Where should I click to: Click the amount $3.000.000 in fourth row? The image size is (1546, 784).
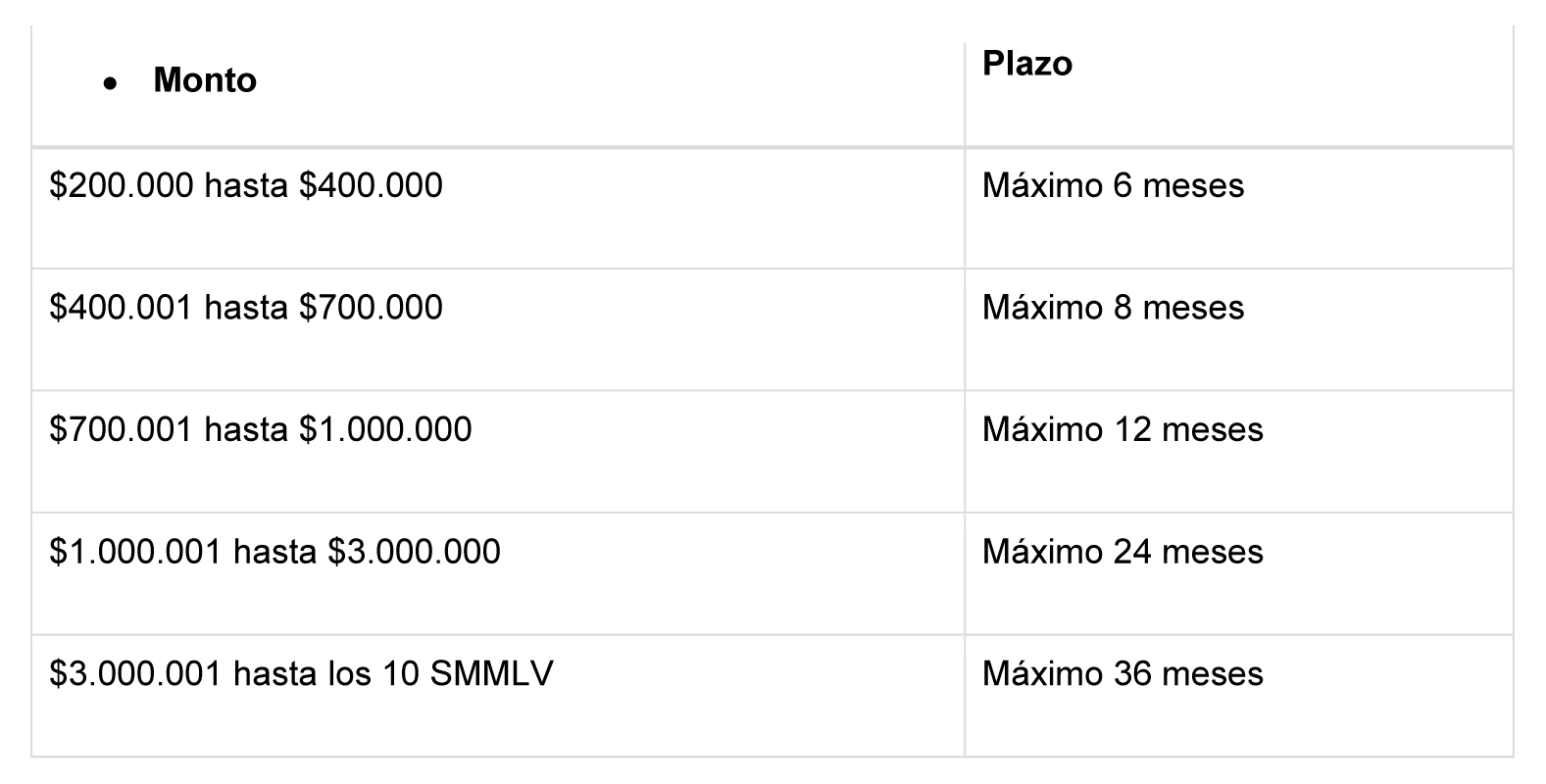pyautogui.click(x=414, y=552)
